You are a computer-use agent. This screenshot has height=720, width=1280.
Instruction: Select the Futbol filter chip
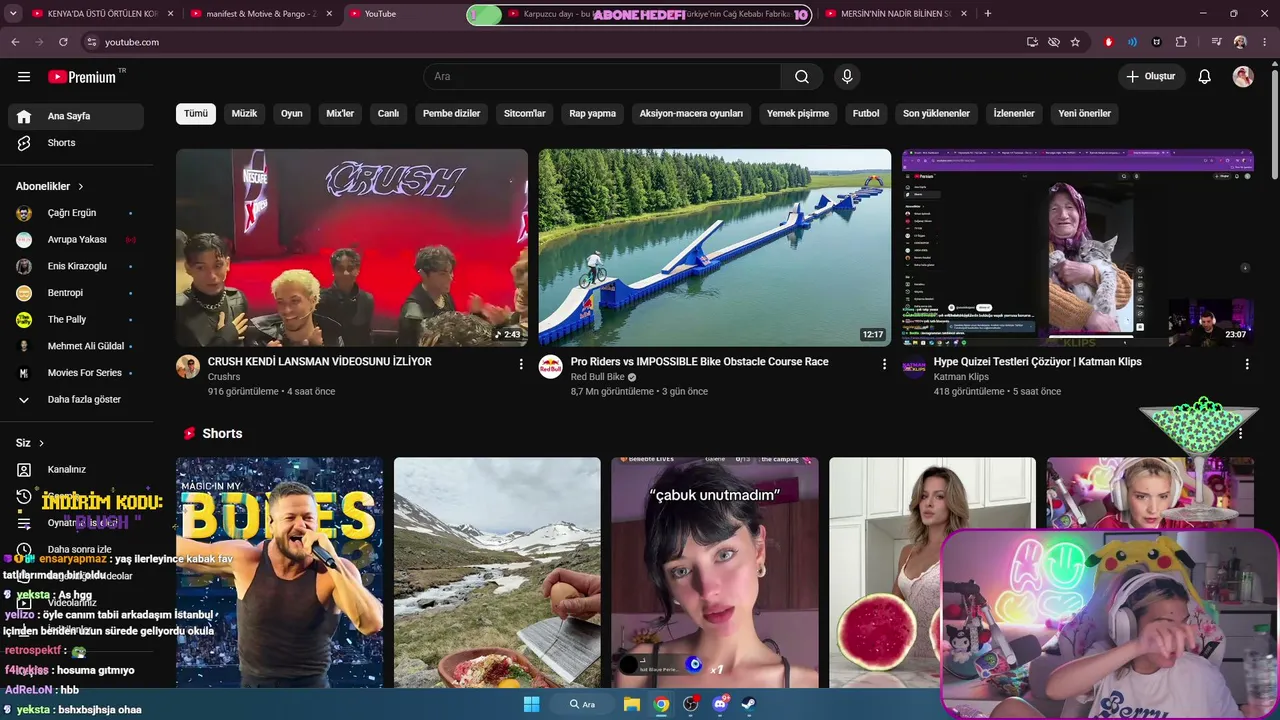tap(866, 114)
